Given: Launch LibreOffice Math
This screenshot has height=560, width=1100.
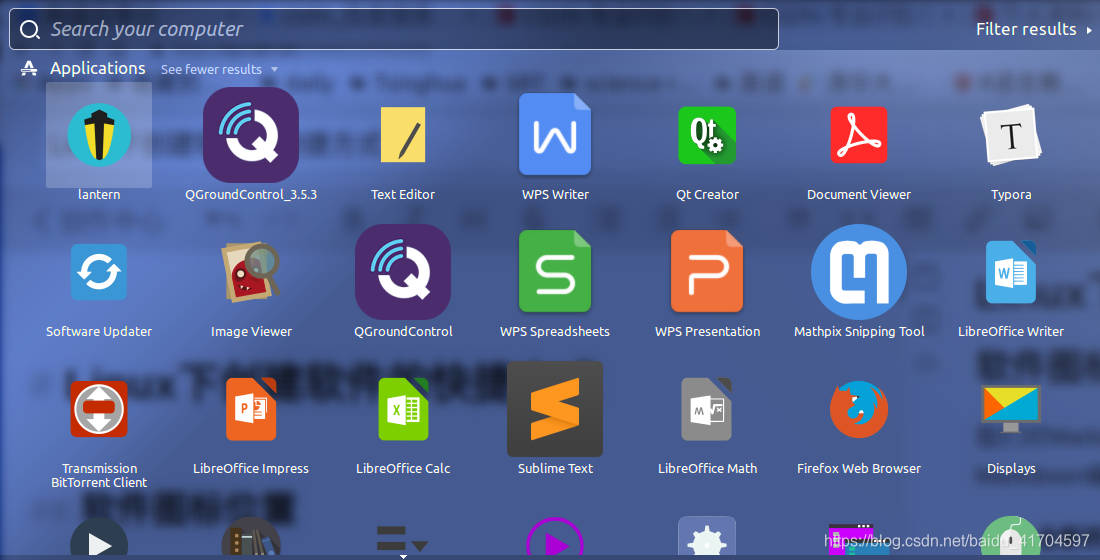Looking at the screenshot, I should pos(707,408).
